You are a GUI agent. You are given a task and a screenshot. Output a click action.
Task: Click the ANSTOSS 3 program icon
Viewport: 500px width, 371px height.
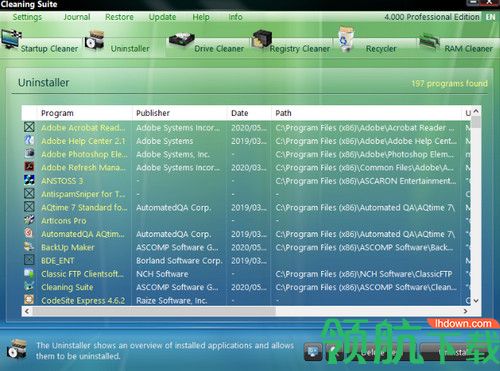click(x=29, y=180)
